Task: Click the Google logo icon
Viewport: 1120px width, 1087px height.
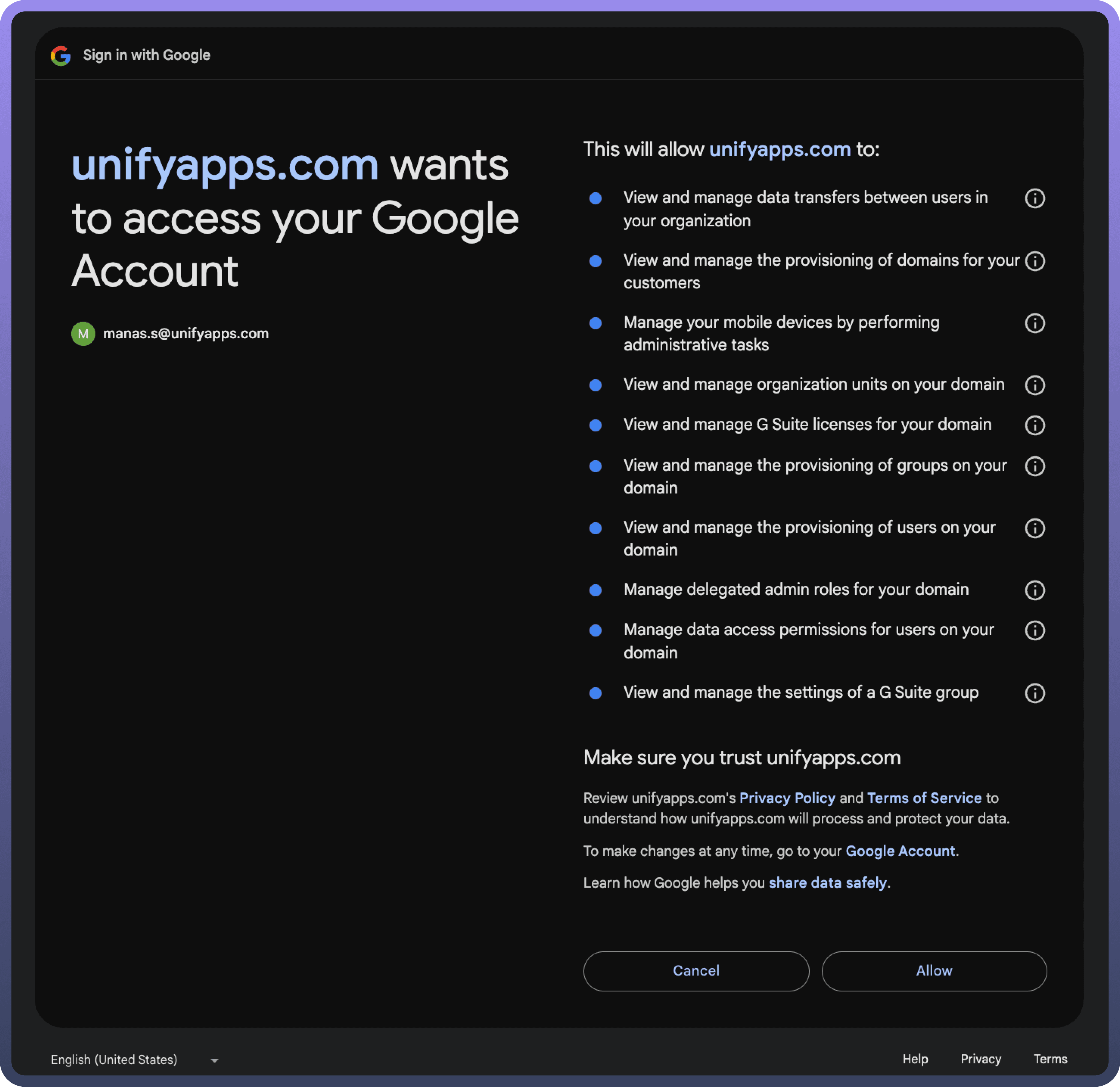Action: point(61,55)
